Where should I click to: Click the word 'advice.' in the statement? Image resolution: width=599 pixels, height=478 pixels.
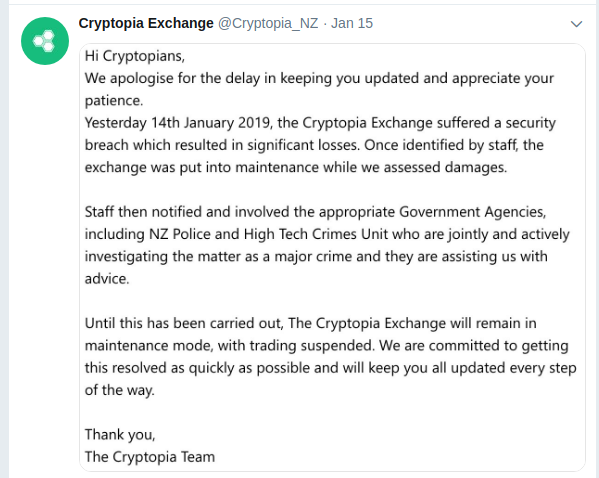(x=107, y=279)
